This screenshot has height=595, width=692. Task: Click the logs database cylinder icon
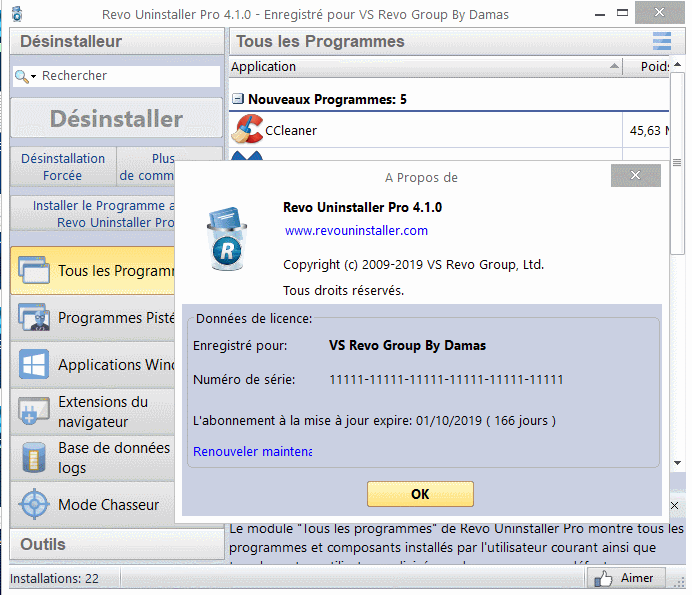pyautogui.click(x=34, y=457)
